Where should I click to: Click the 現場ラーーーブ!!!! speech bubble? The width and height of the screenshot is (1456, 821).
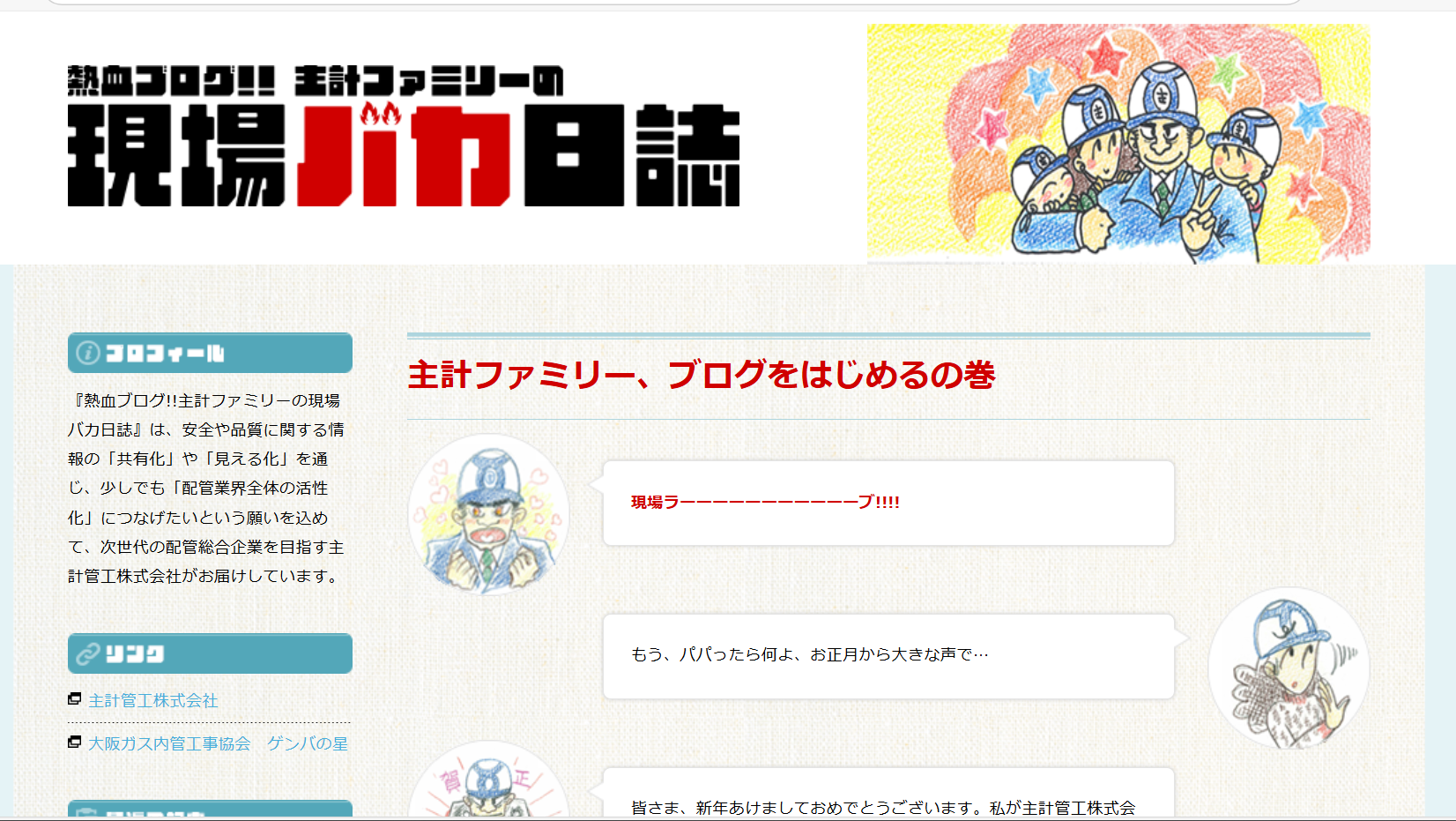(888, 503)
